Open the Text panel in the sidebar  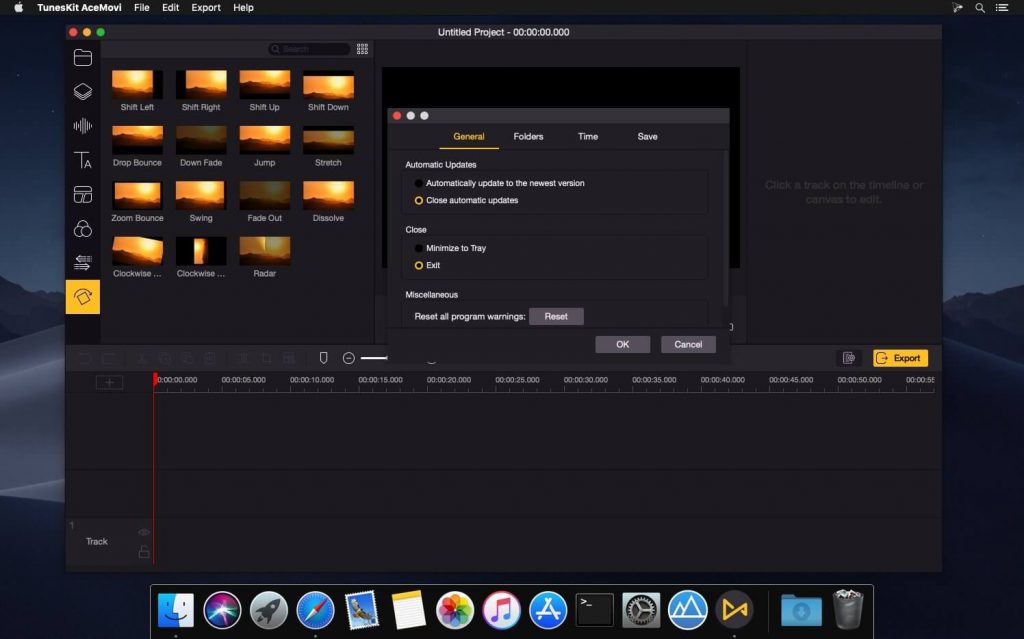[83, 159]
